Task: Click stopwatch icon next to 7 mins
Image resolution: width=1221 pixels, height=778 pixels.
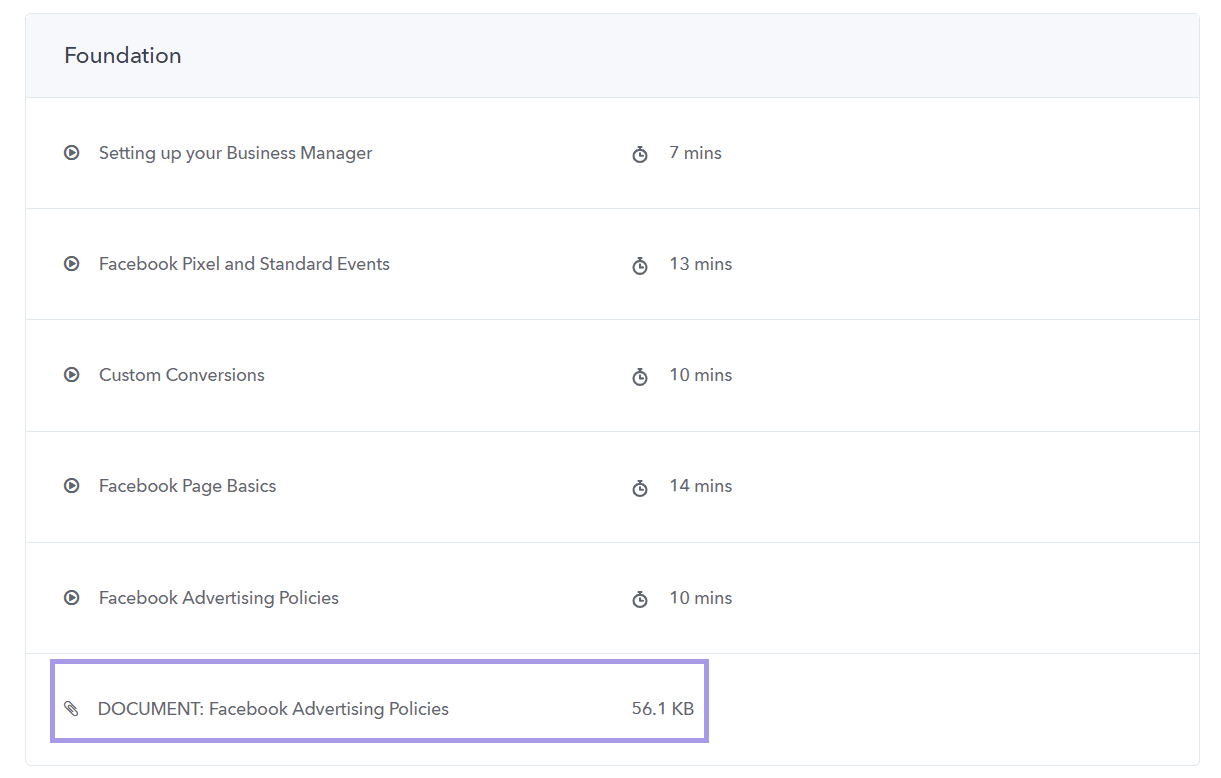Action: coord(640,154)
